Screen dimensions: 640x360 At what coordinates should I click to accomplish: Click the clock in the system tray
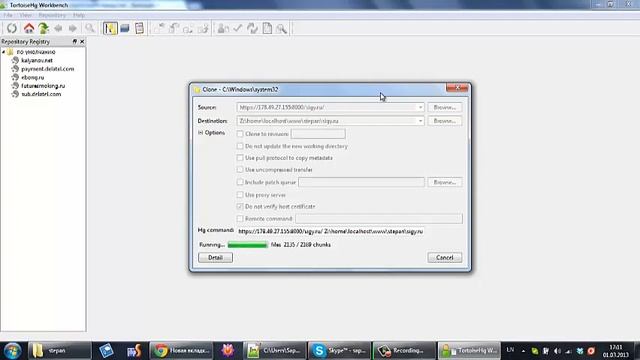pyautogui.click(x=616, y=351)
